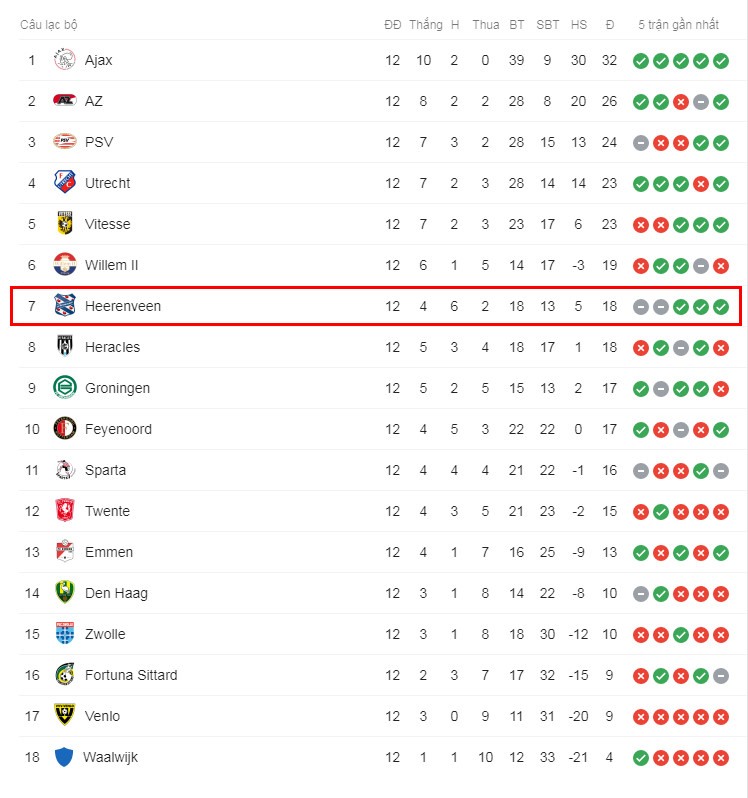Click the Venlo club crest
The image size is (748, 798).
click(x=65, y=715)
